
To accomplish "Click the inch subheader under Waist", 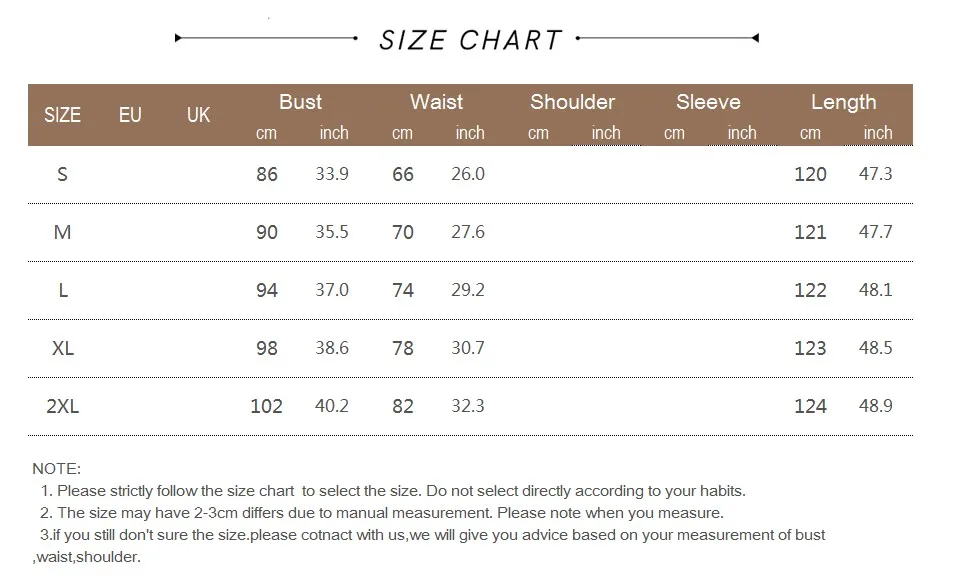I will (470, 133).
